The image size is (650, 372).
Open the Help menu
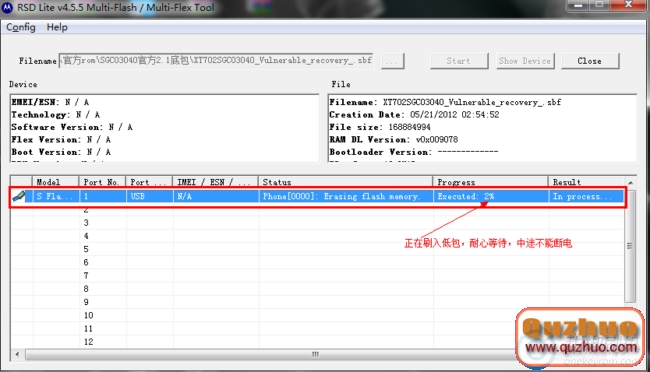pyautogui.click(x=57, y=27)
